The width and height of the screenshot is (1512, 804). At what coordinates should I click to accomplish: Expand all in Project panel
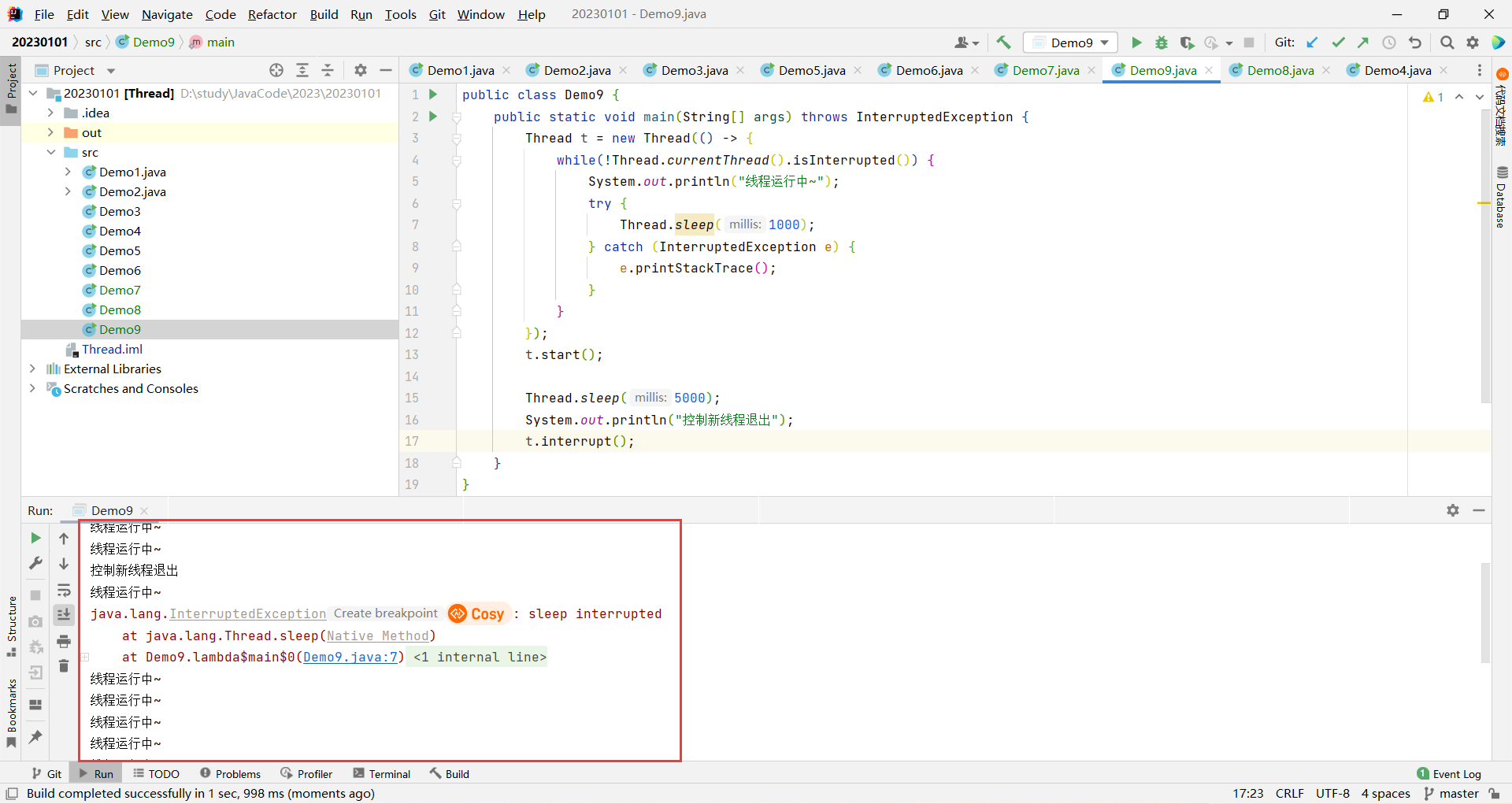302,70
